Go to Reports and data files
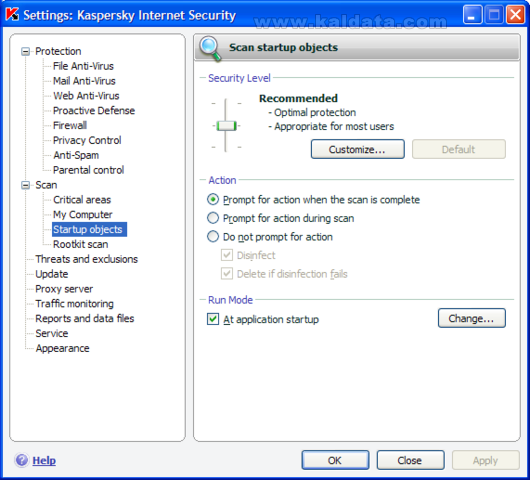This screenshot has width=530, height=480. coord(85,319)
